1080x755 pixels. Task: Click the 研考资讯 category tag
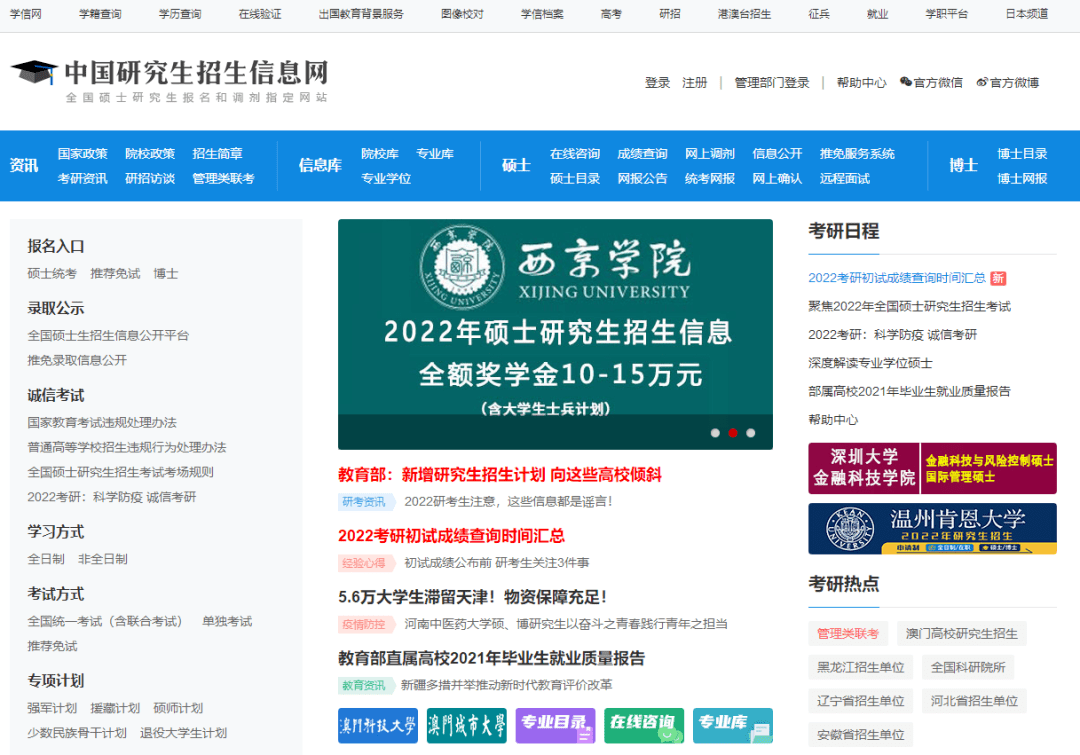(364, 501)
